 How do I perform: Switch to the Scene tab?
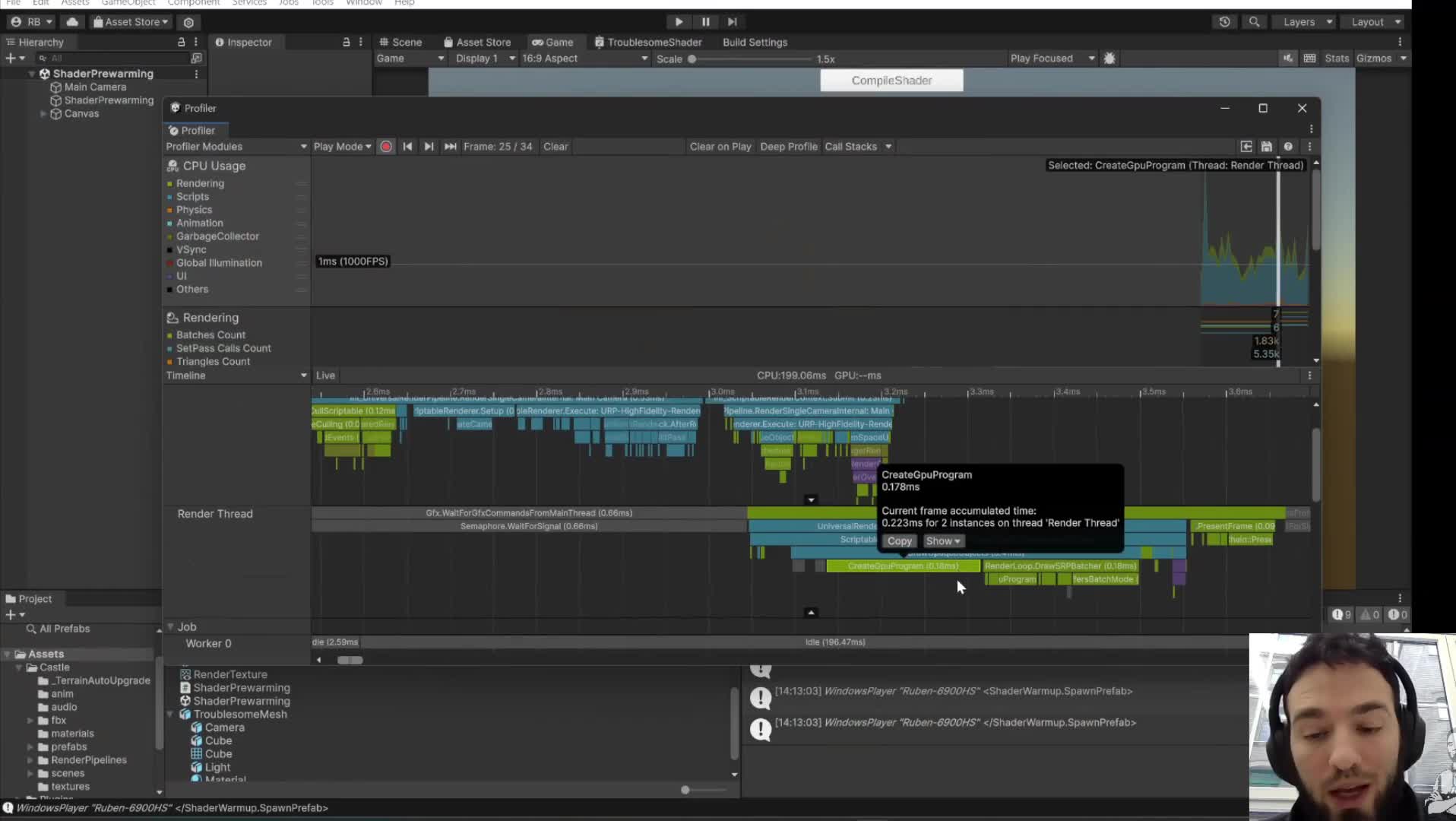[x=407, y=42]
